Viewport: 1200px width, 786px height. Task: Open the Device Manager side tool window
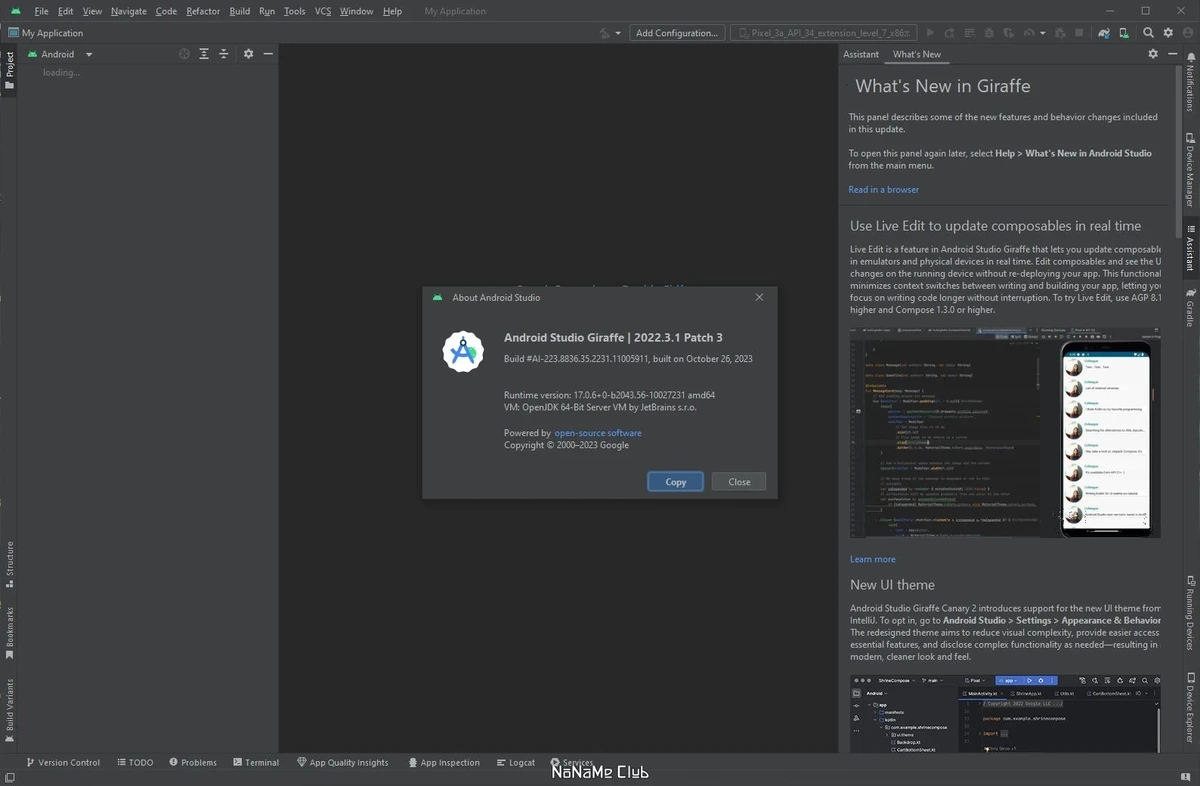point(1190,170)
